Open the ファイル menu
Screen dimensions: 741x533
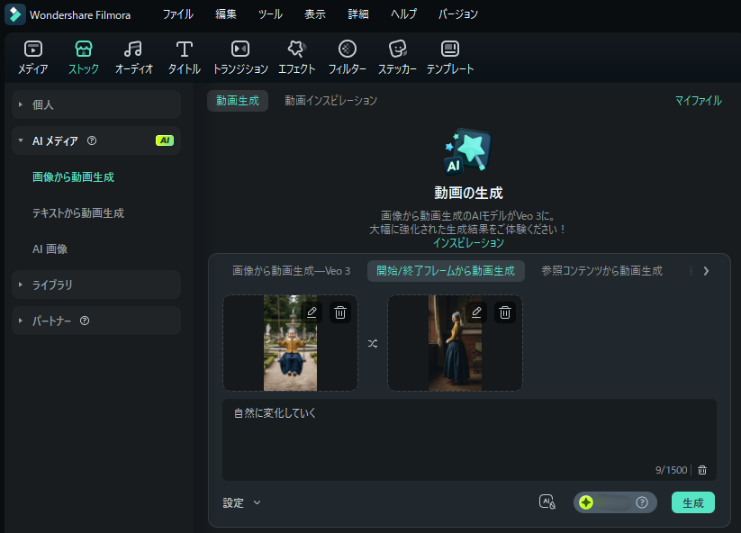click(x=178, y=15)
